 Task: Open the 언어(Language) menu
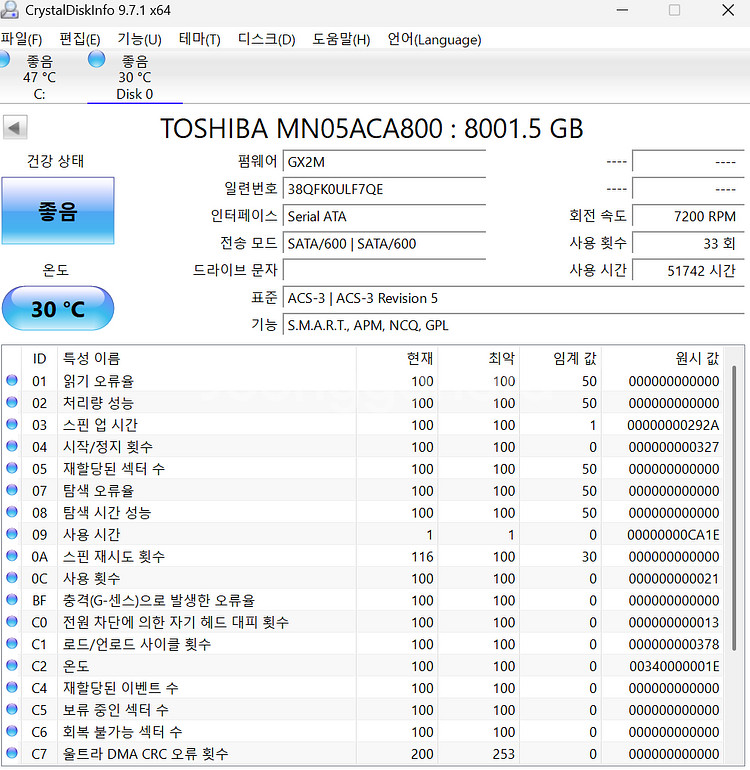coord(434,39)
